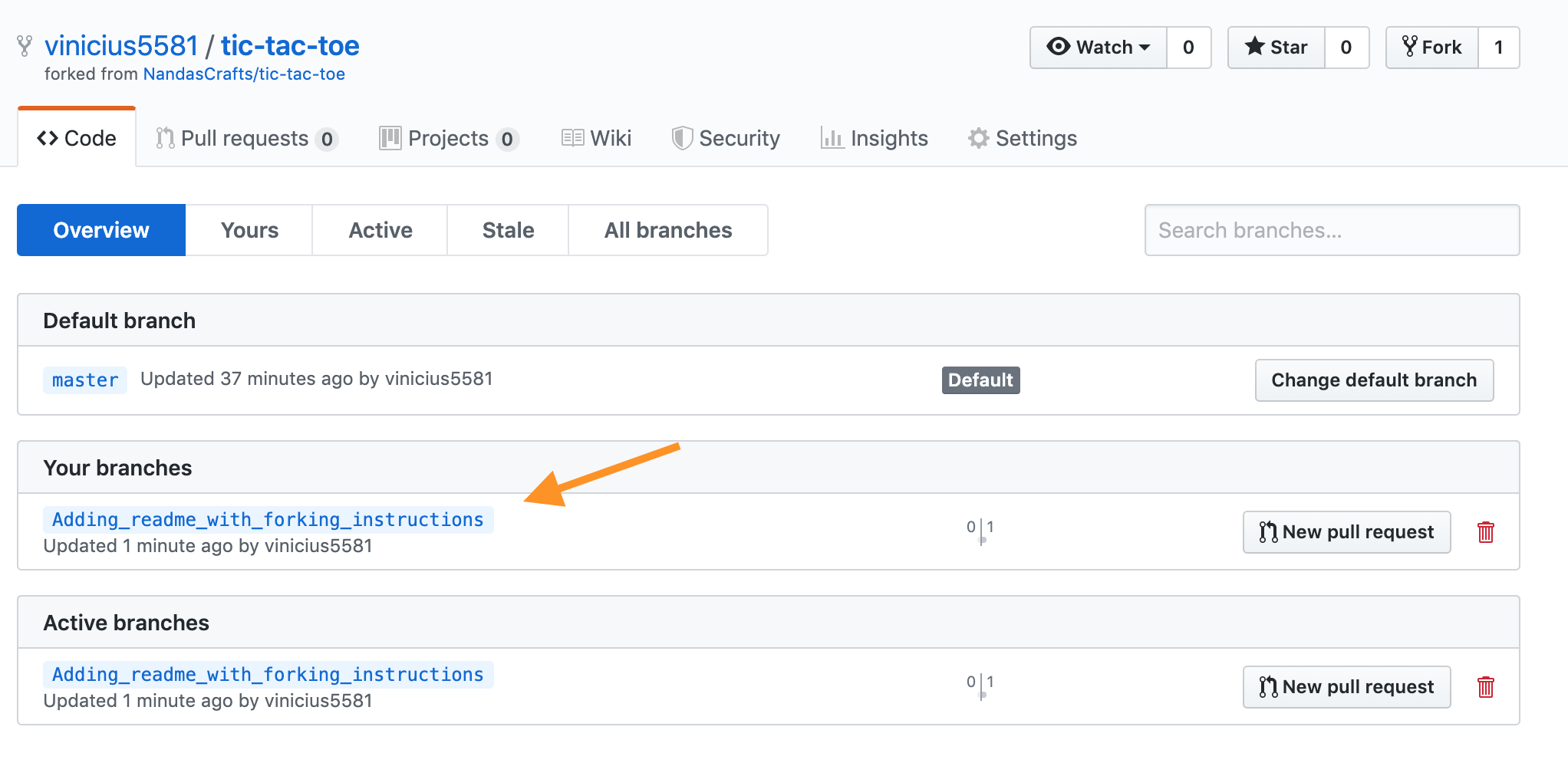Click 'Updated 37 minutes ago by vinicius5581' text
Screen dimensions: 1568x776
point(316,379)
